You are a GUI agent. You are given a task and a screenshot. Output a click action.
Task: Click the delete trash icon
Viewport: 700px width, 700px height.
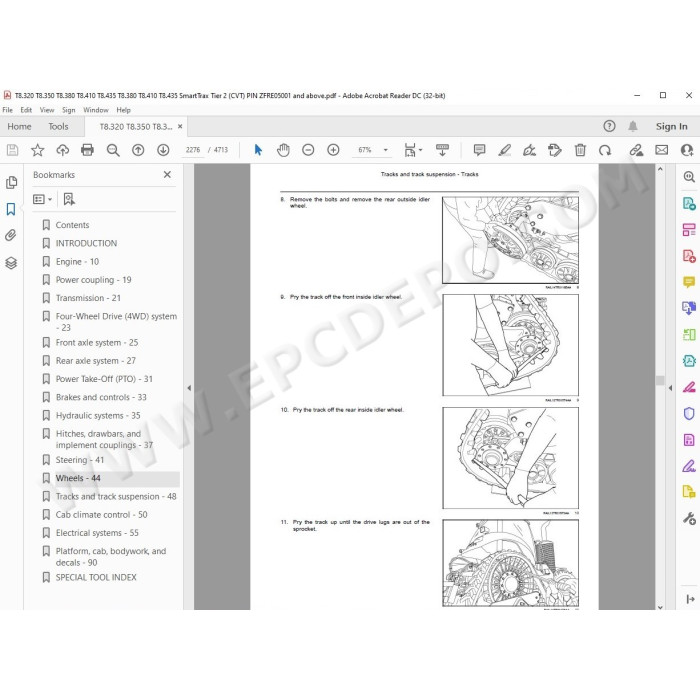click(x=580, y=150)
